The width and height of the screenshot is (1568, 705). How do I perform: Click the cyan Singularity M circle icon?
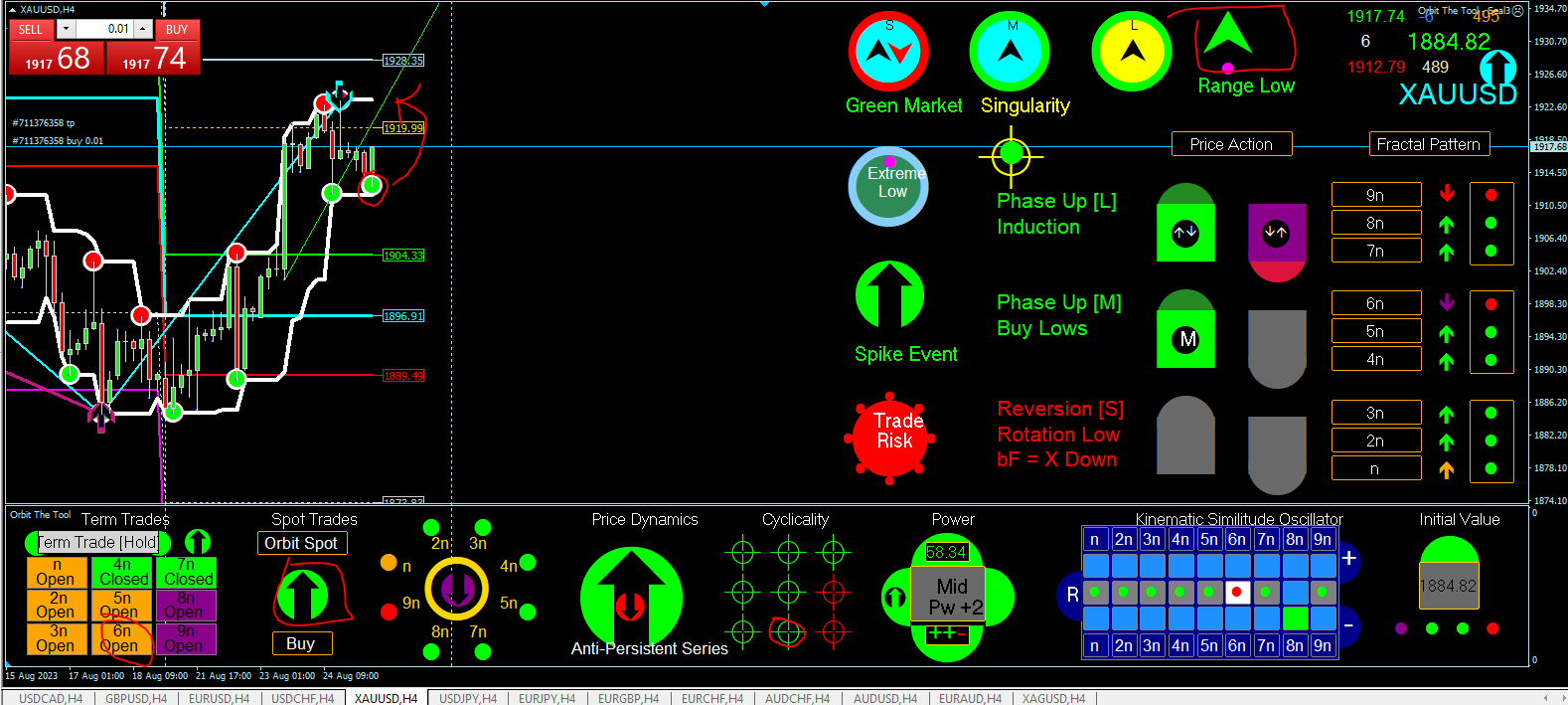(1010, 52)
